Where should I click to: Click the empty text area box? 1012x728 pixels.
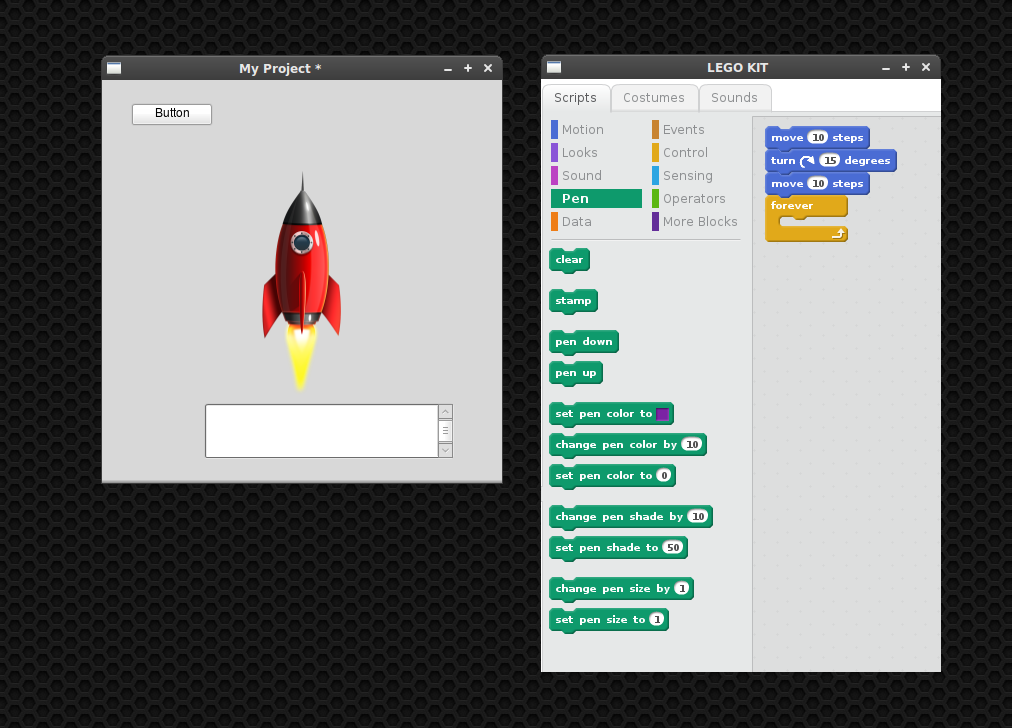[x=321, y=431]
